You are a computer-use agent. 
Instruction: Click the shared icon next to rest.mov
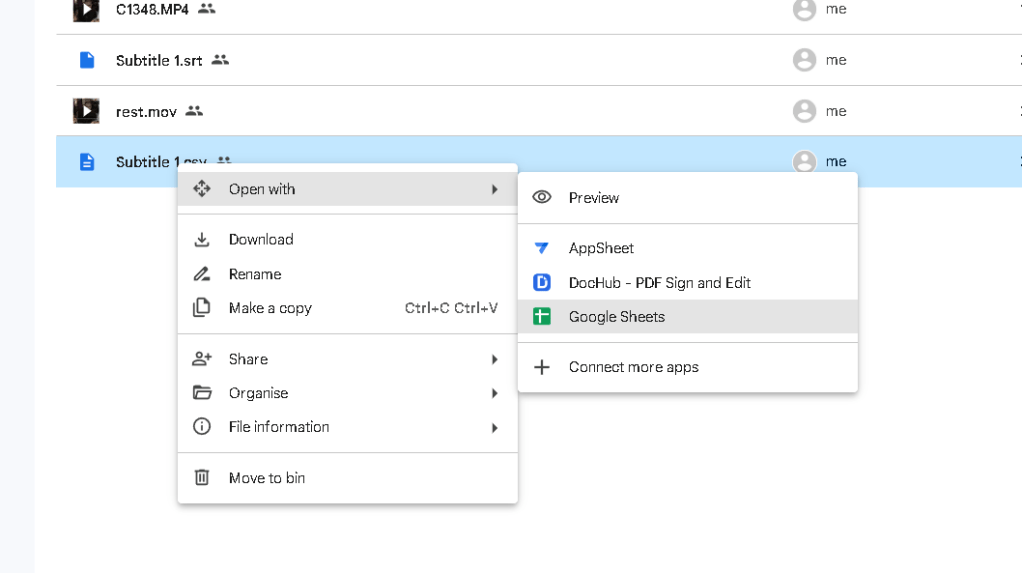pos(194,111)
